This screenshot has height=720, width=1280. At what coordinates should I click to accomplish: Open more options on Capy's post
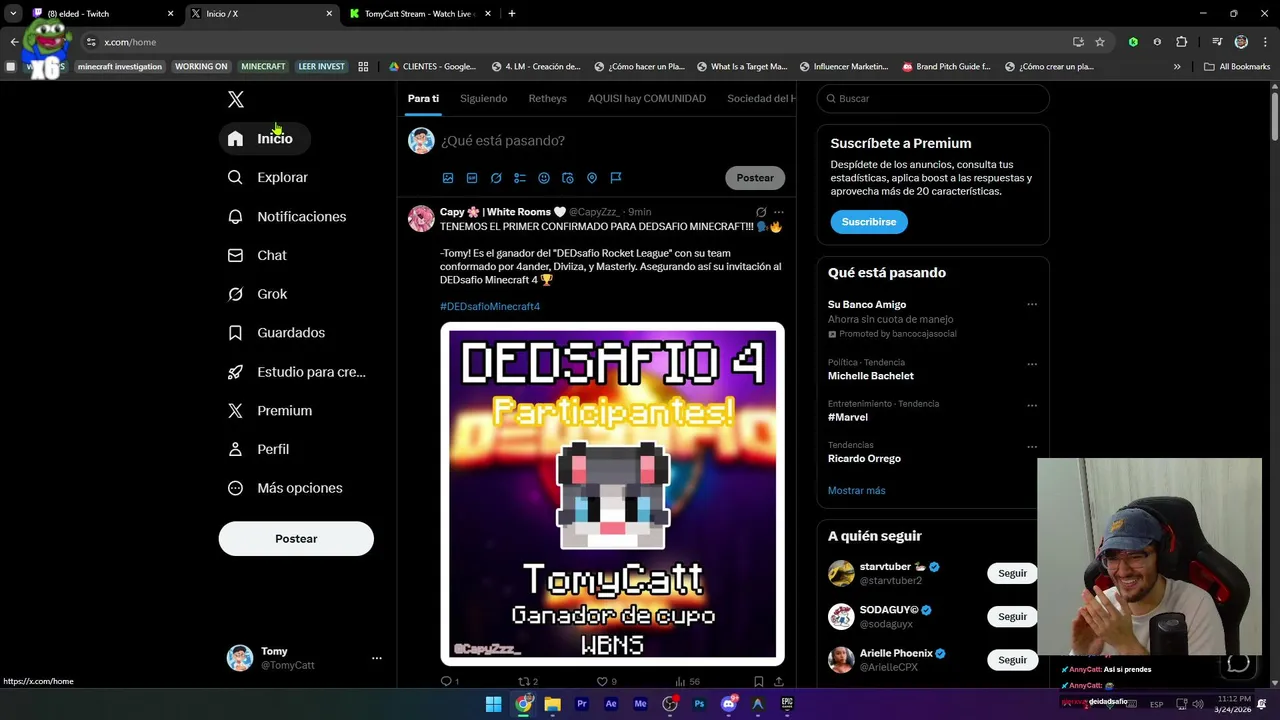click(779, 212)
